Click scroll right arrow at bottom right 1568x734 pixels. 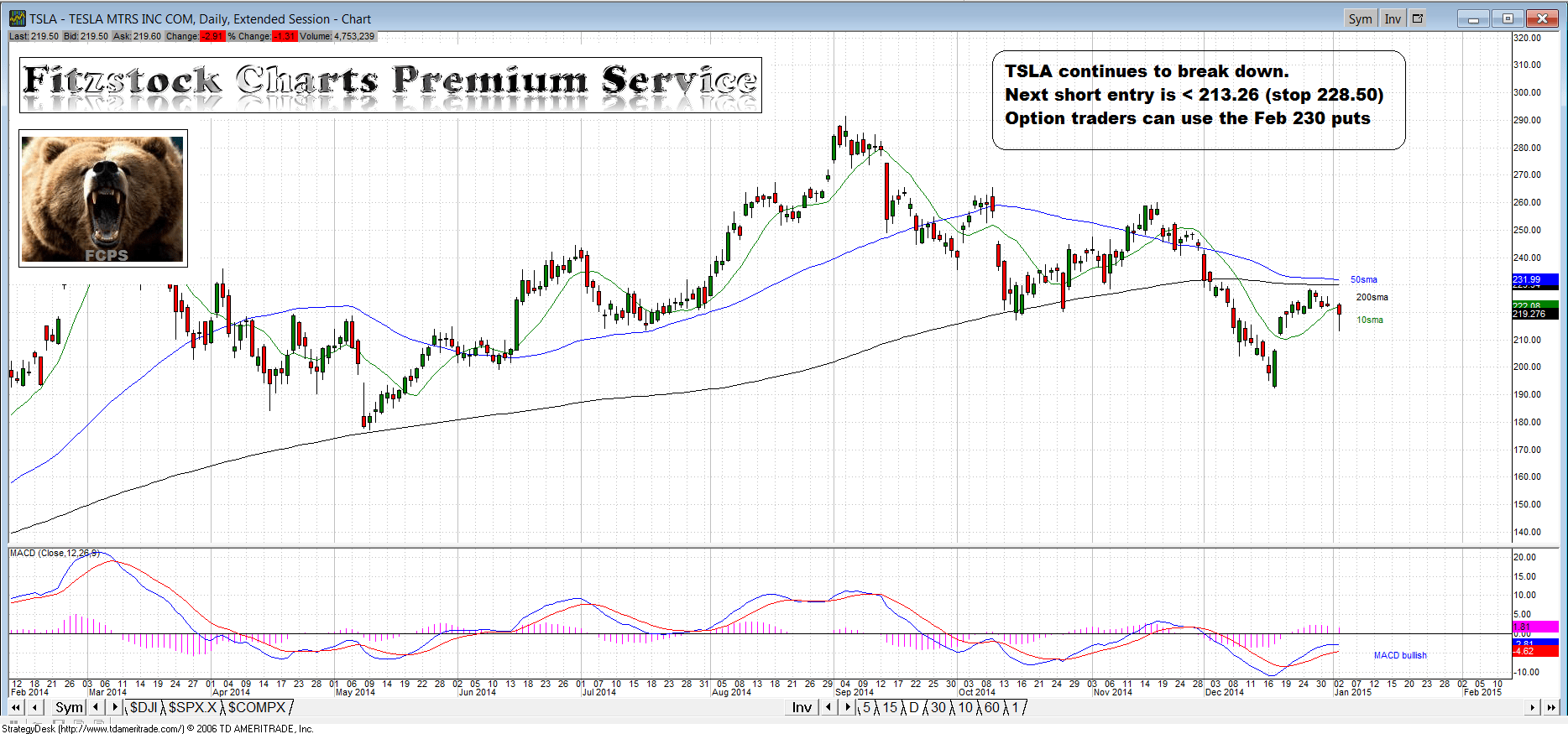click(x=1533, y=708)
